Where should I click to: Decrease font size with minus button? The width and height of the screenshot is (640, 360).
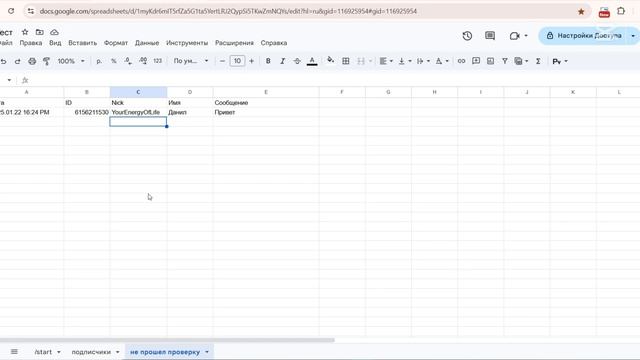pyautogui.click(x=222, y=61)
